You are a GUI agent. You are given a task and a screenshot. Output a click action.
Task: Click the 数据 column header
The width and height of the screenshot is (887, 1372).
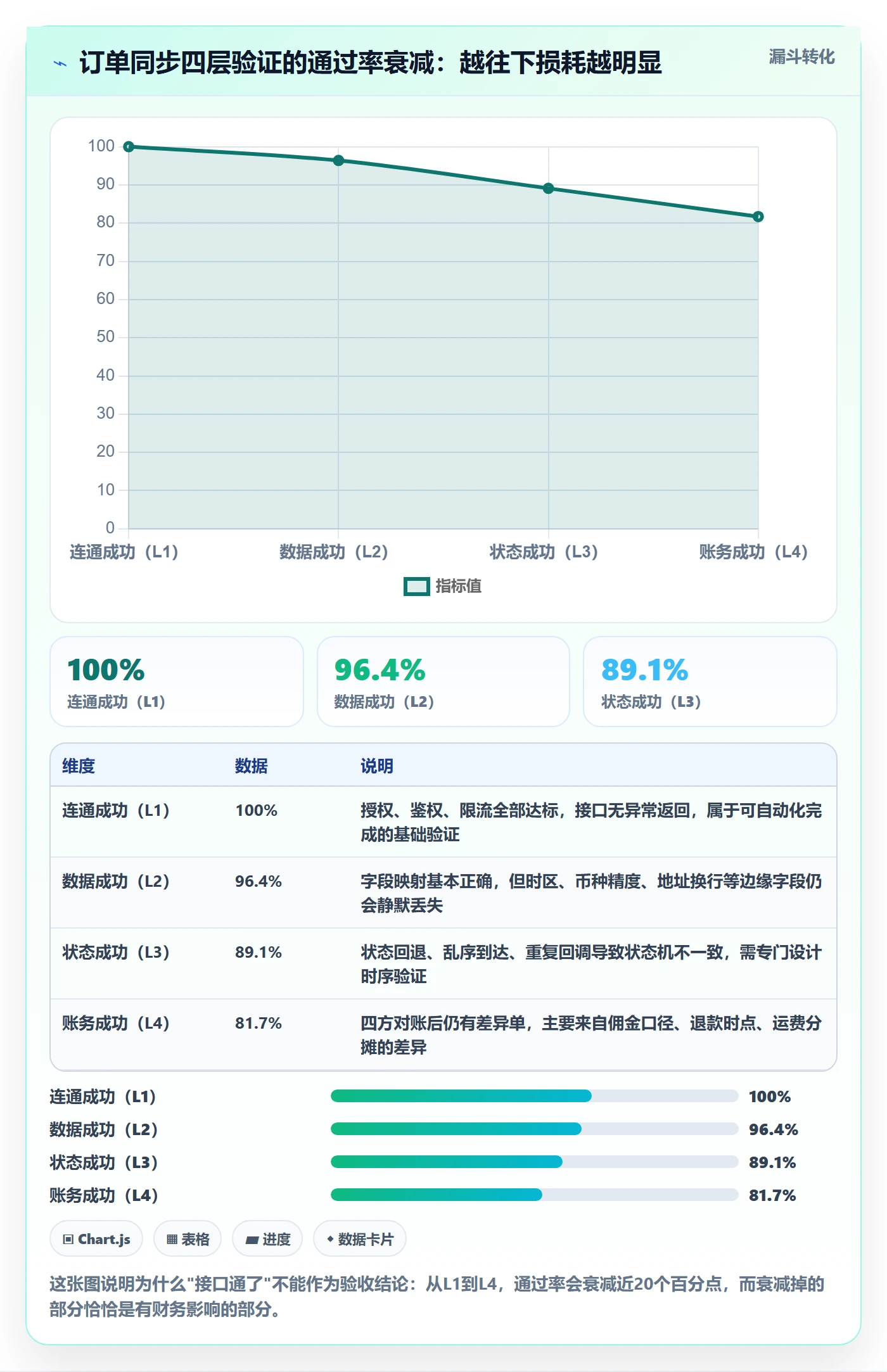(x=252, y=766)
